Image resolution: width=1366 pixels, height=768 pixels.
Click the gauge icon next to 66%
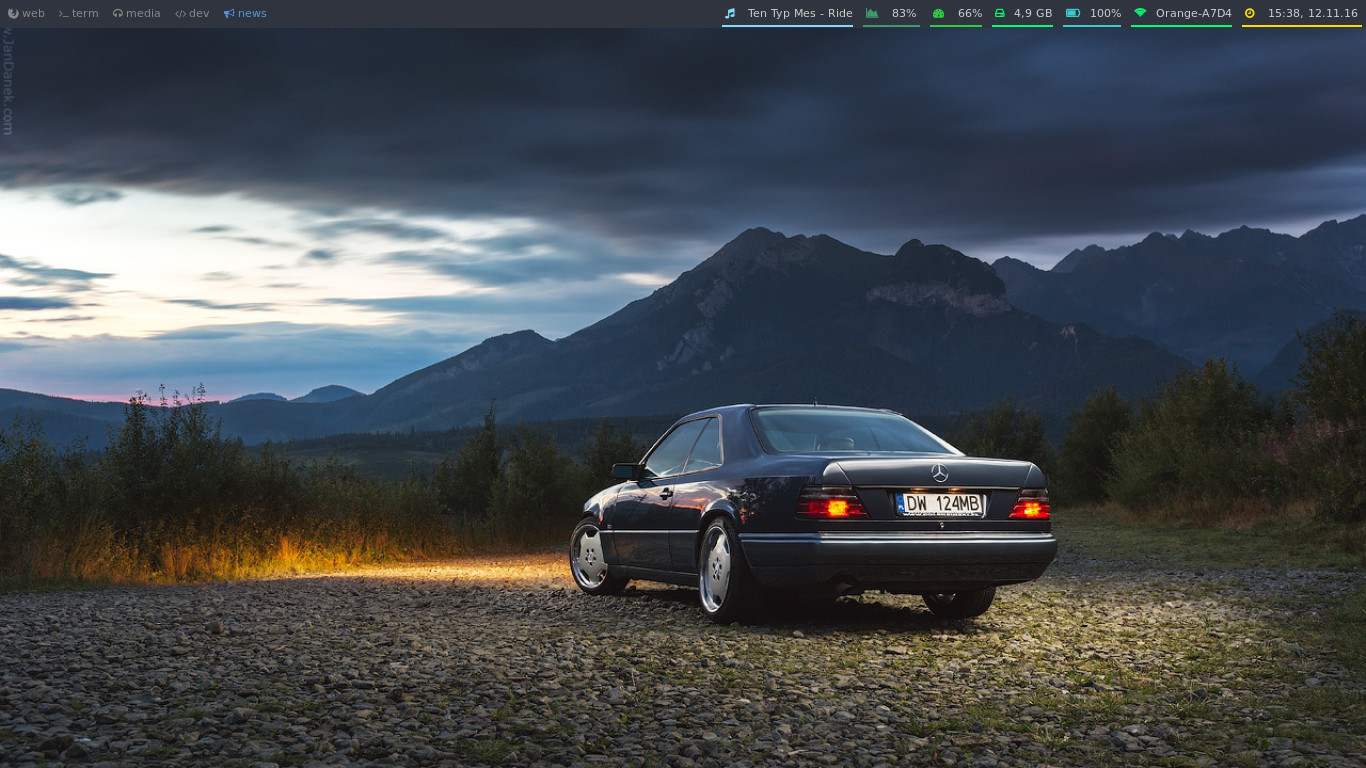[938, 13]
